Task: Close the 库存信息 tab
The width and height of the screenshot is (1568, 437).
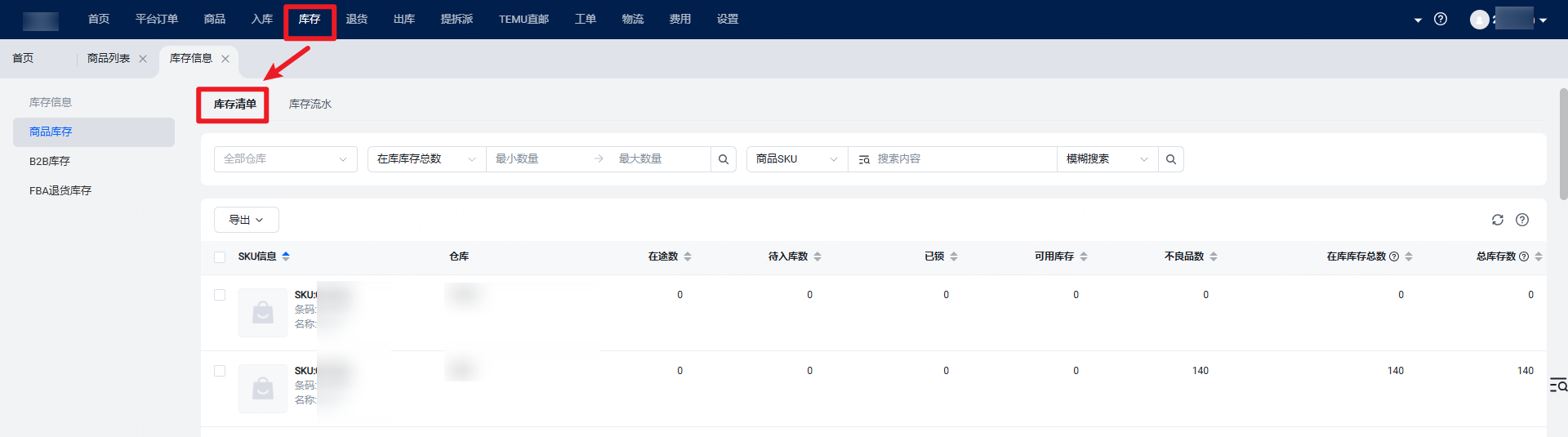Action: pos(225,59)
